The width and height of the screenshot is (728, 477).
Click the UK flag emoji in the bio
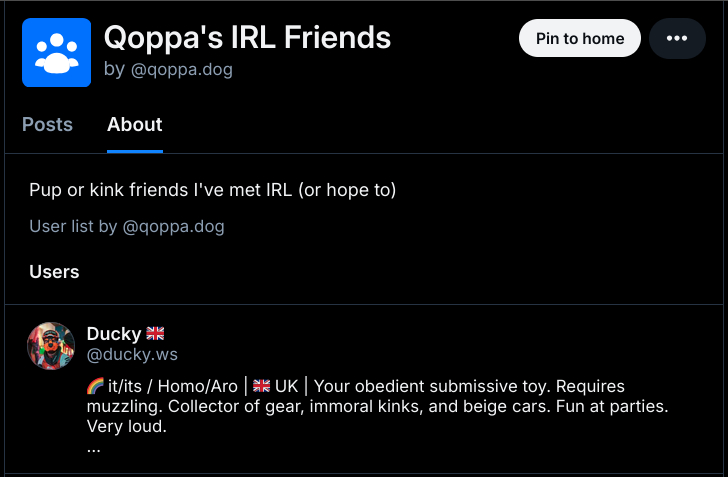[x=261, y=386]
